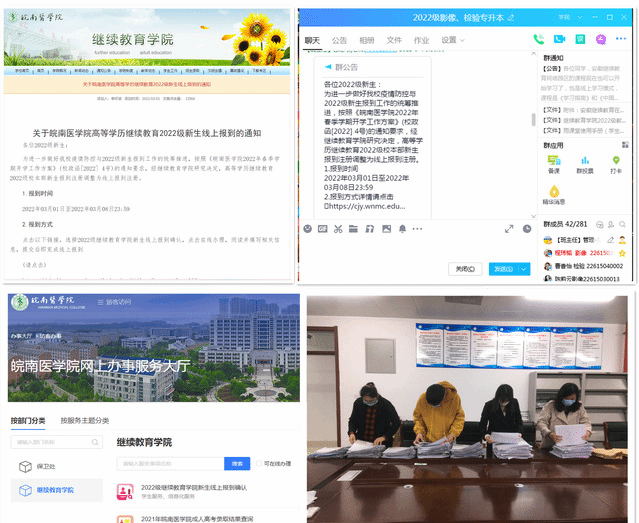Screen dimensions: 639x523
Task: Open the GIF sticker panel
Action: [324, 229]
